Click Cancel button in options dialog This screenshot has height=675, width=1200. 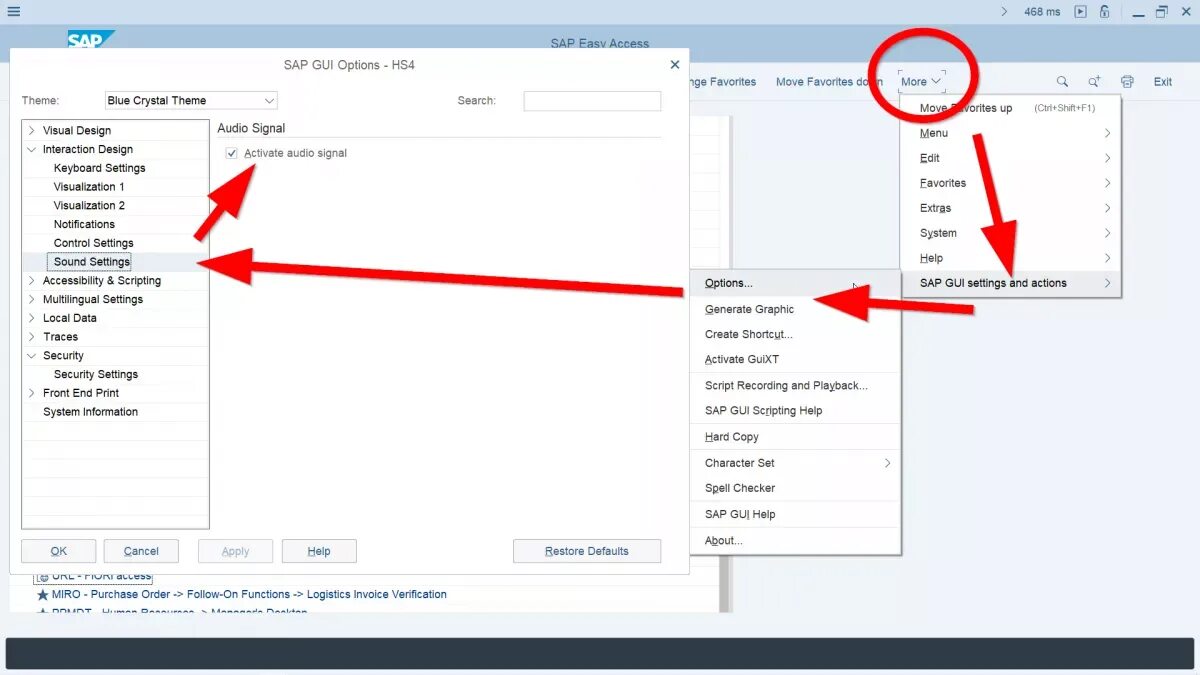[x=141, y=551]
